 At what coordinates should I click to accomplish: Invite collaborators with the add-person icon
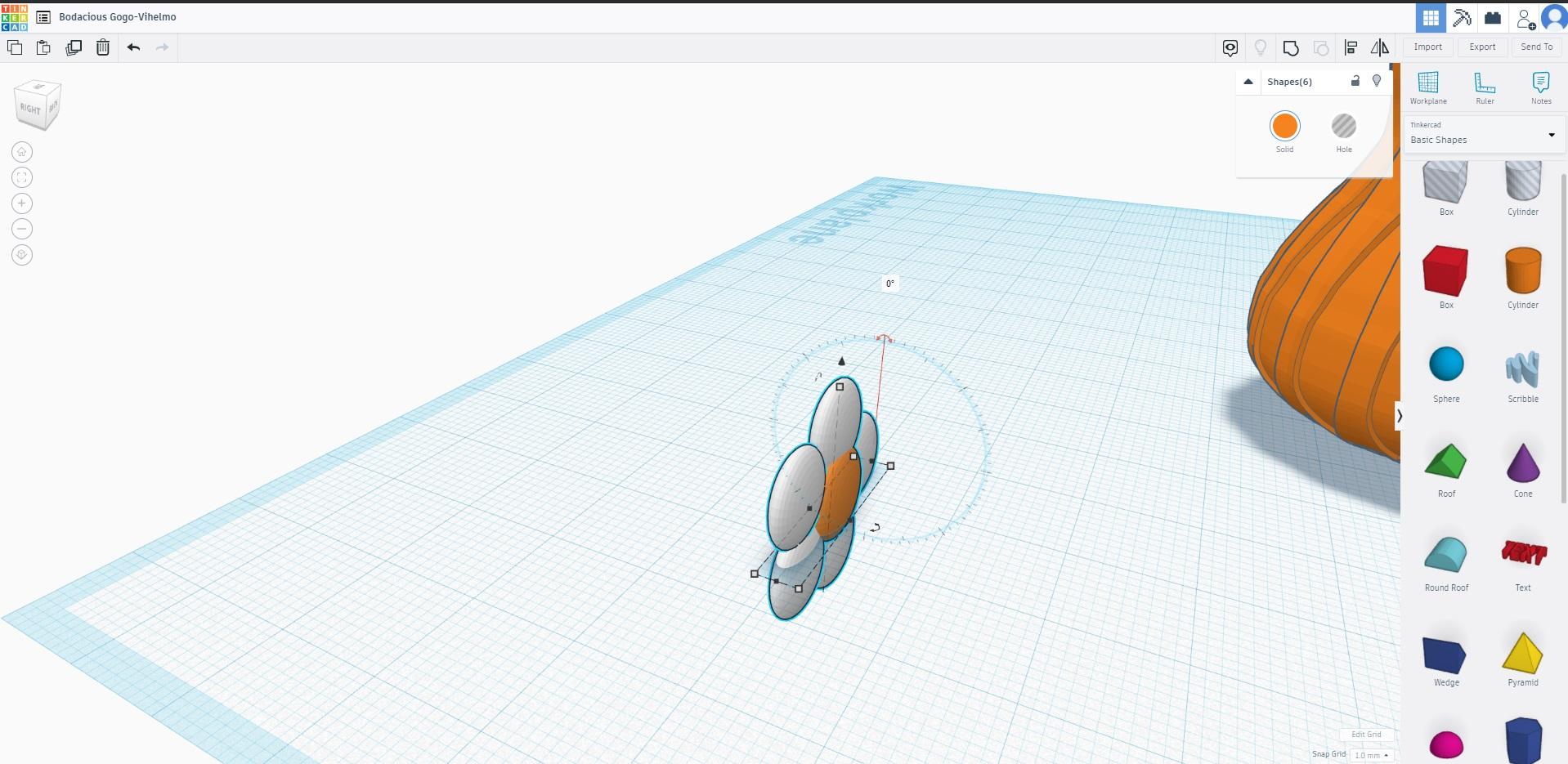pyautogui.click(x=1525, y=18)
